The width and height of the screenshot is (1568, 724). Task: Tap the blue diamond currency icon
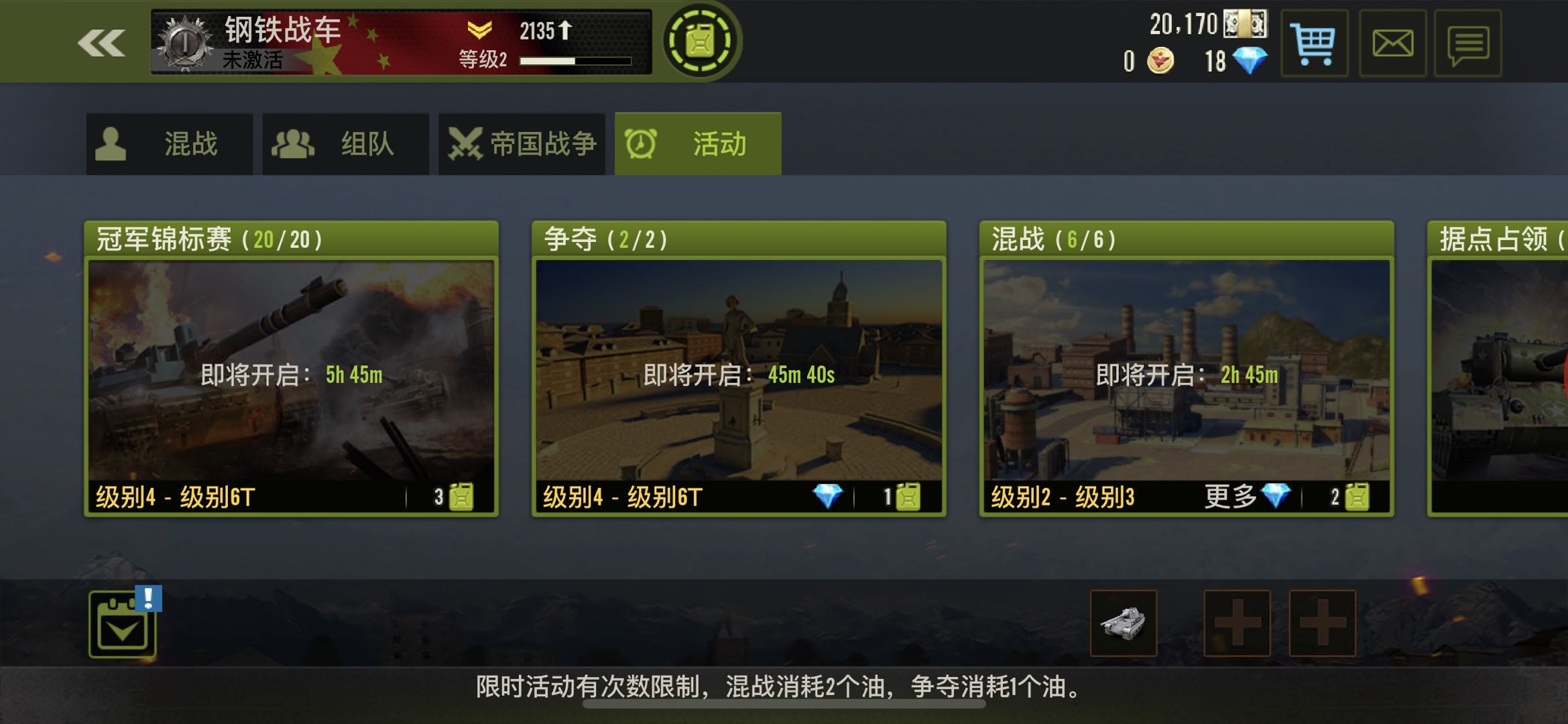[1251, 61]
